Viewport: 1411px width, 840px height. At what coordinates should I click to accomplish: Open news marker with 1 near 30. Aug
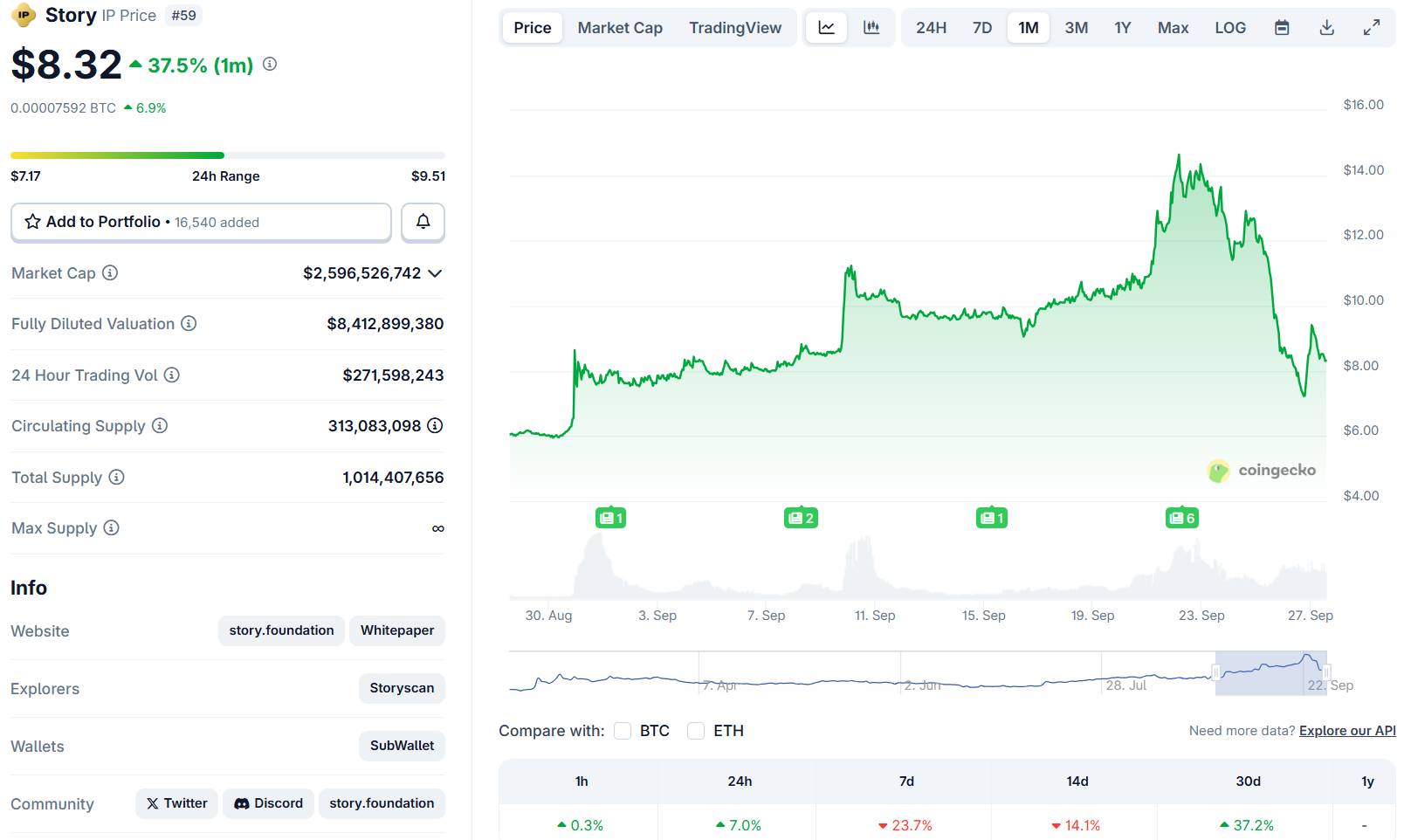(610, 518)
